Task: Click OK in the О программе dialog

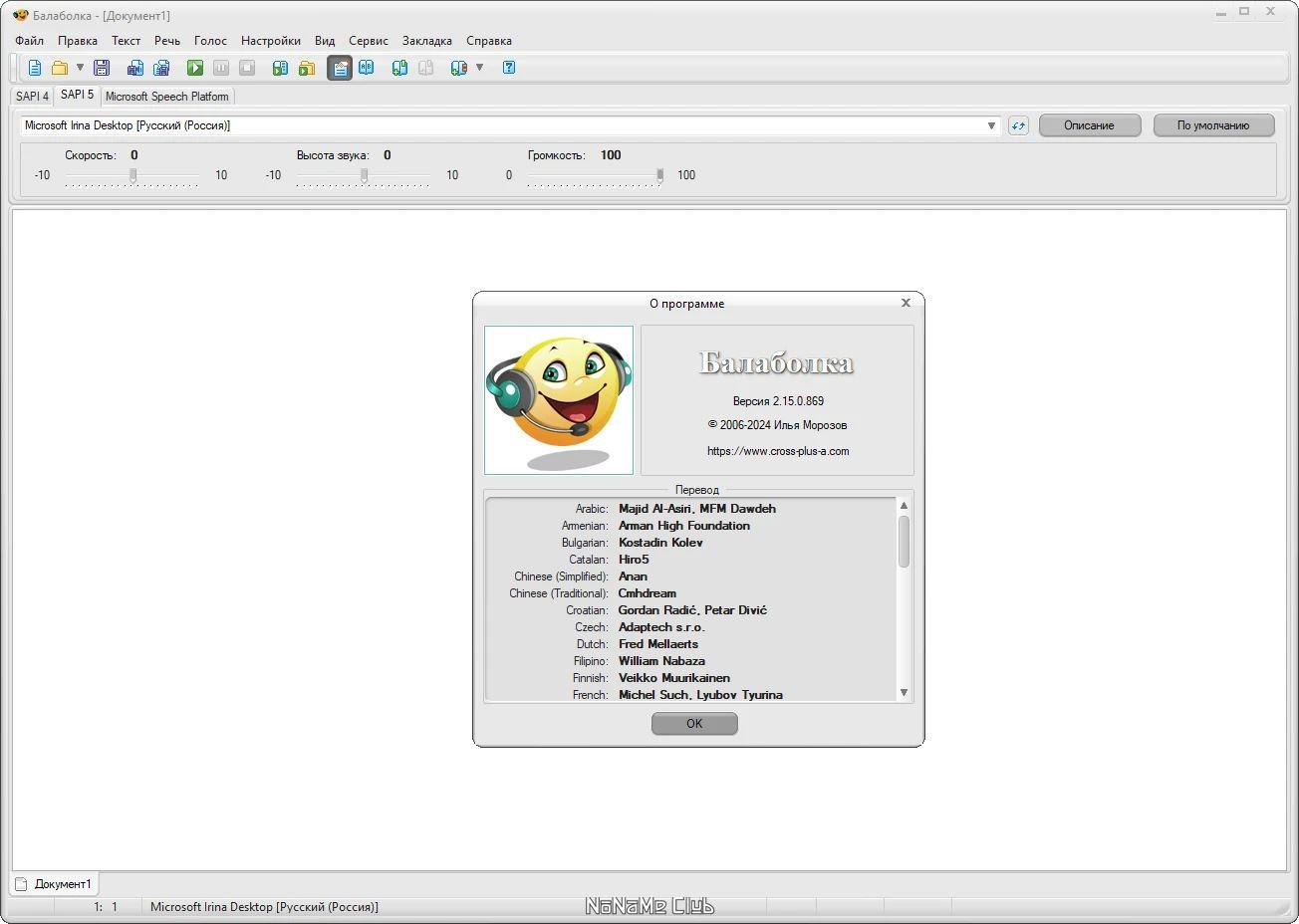Action: point(694,724)
